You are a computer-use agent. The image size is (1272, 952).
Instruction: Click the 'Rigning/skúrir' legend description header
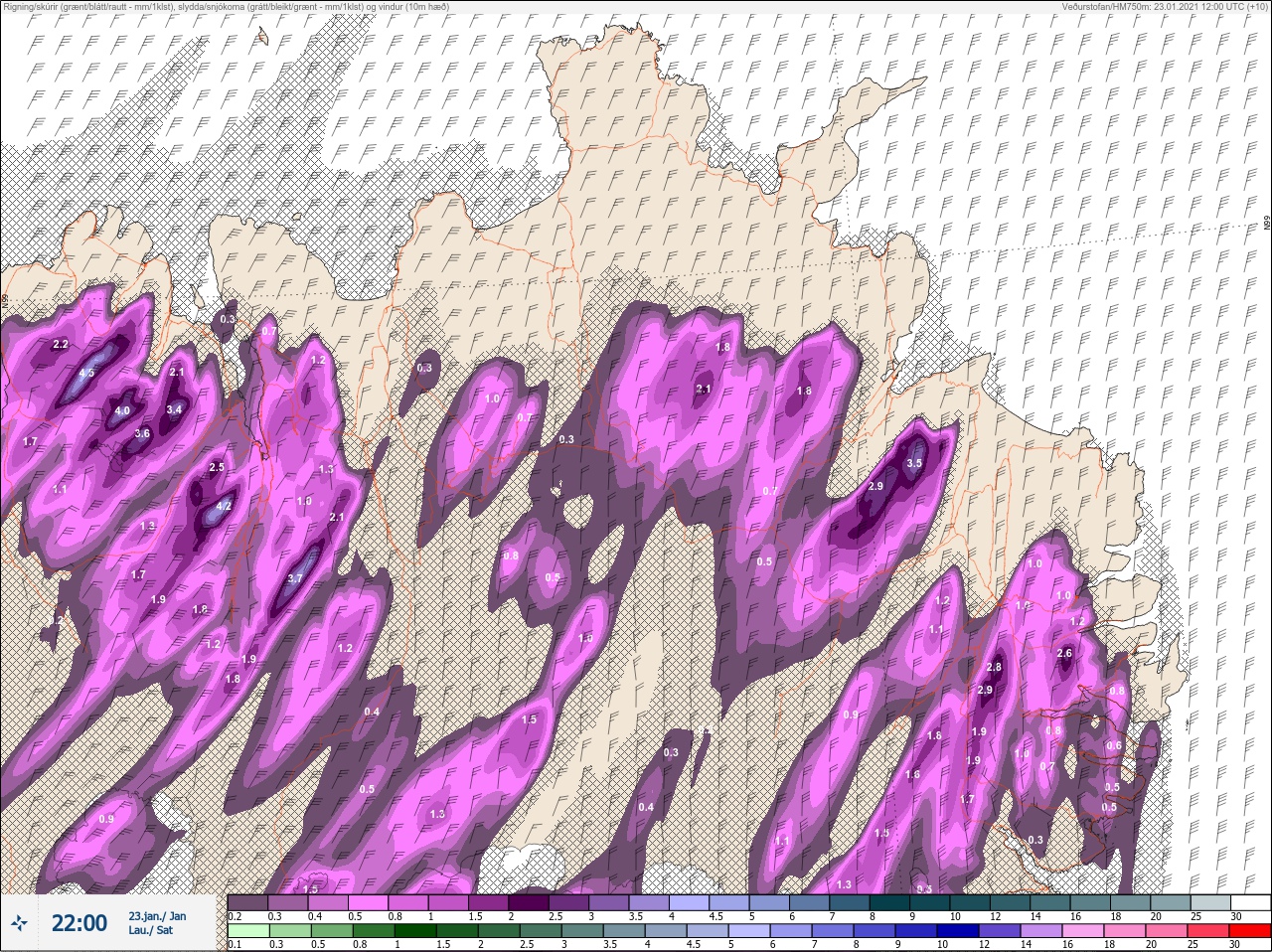pyautogui.click(x=226, y=6)
